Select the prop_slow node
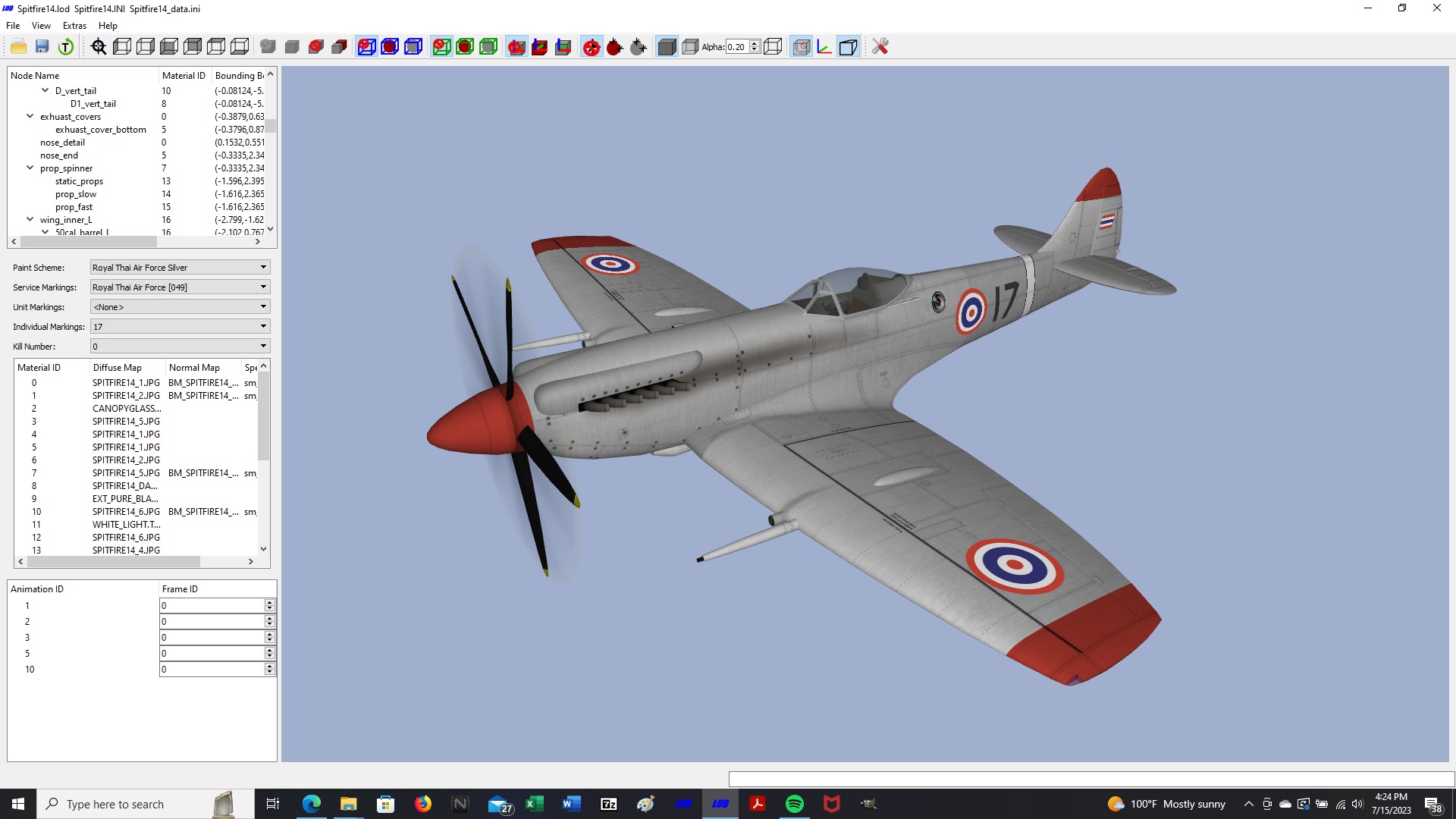This screenshot has height=819, width=1456. (76, 194)
